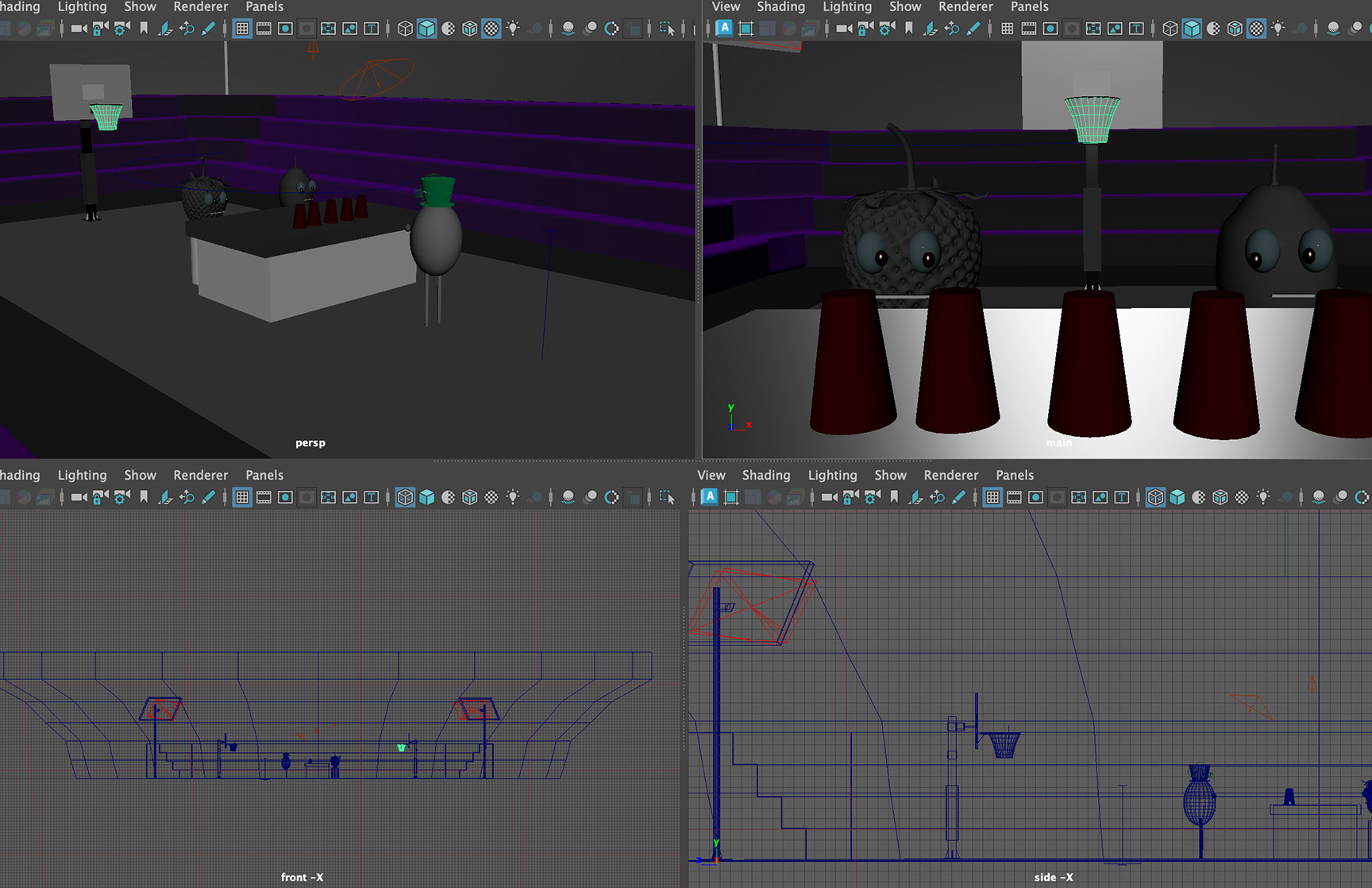Bookmark the current view using the flag icon
The image size is (1372, 888).
(x=143, y=28)
